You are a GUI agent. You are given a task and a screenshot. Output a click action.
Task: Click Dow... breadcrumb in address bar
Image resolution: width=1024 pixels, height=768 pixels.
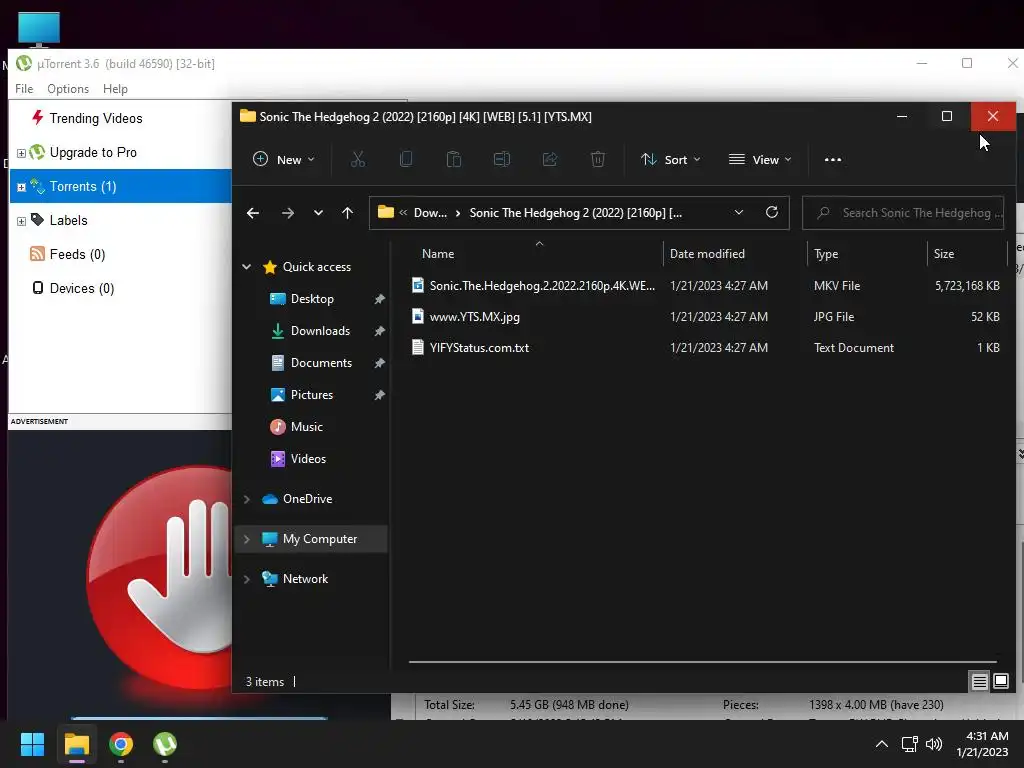(x=430, y=213)
